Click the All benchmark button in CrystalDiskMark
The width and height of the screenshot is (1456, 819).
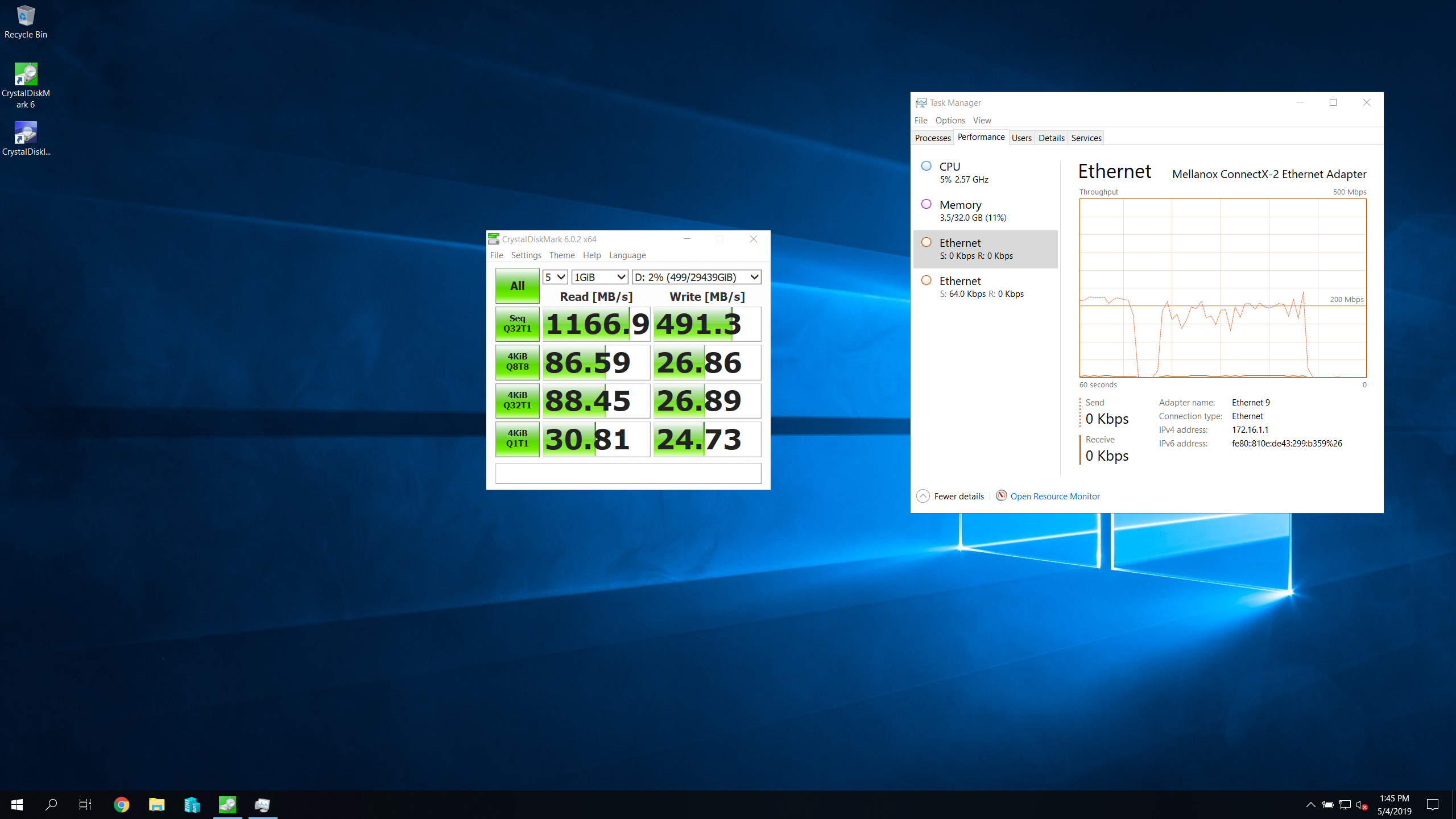517,286
